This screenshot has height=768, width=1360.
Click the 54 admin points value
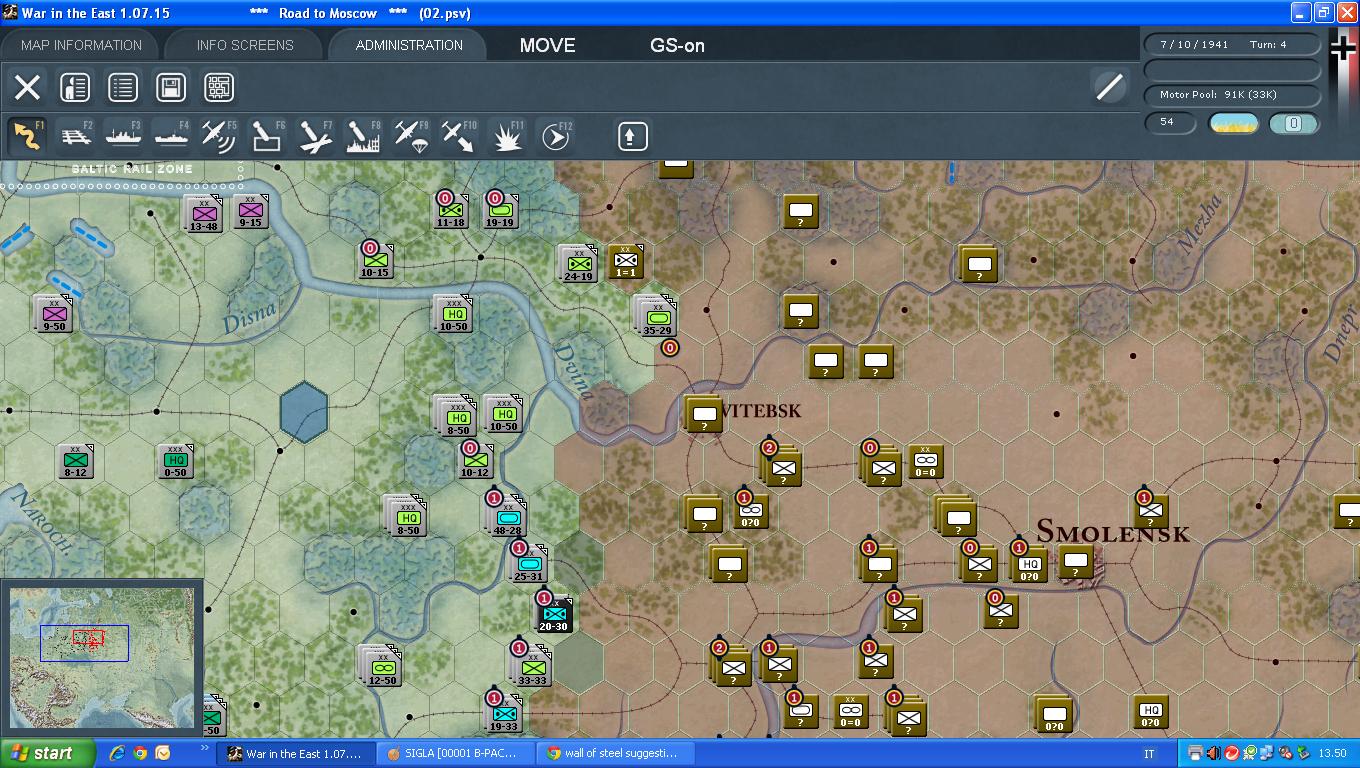pyautogui.click(x=1170, y=122)
